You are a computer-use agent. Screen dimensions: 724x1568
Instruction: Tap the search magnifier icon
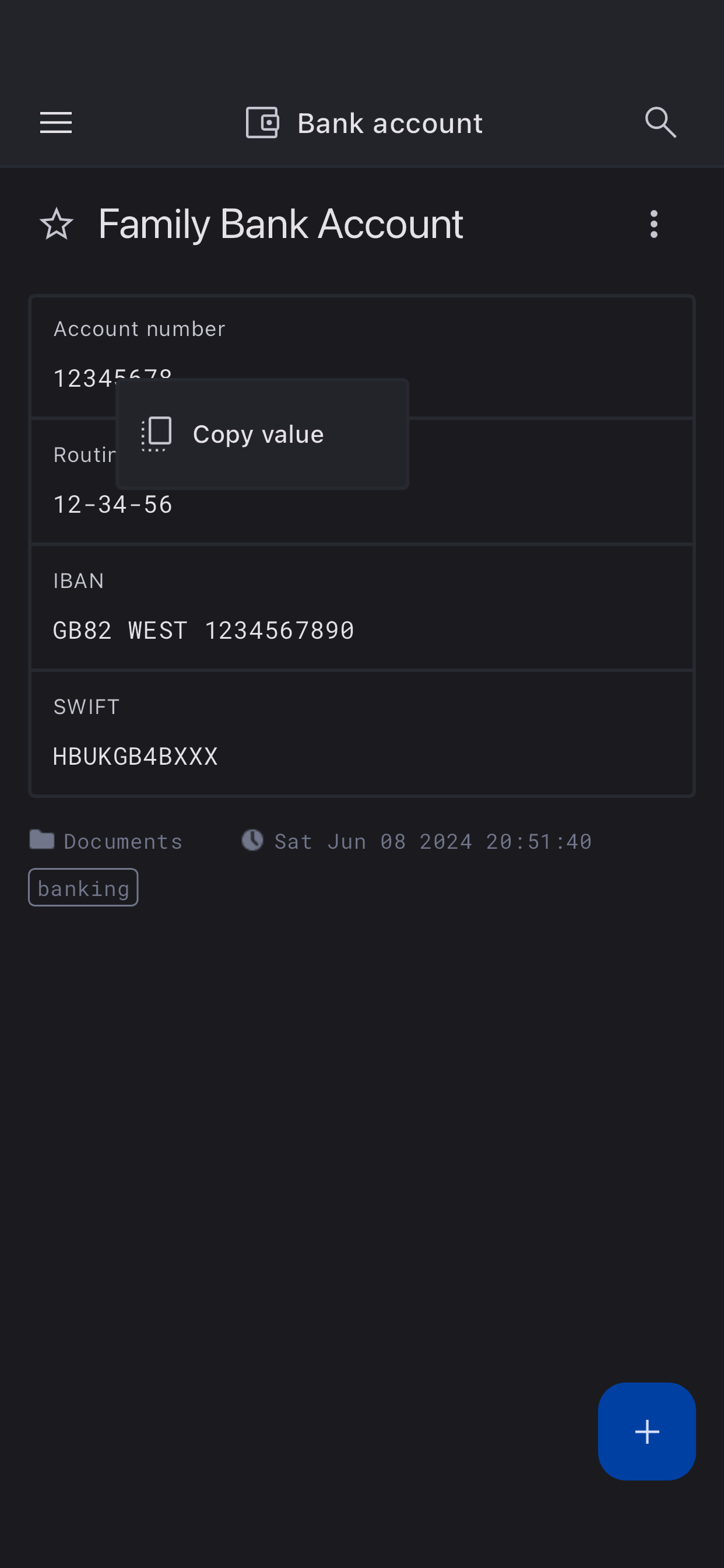[x=660, y=123]
